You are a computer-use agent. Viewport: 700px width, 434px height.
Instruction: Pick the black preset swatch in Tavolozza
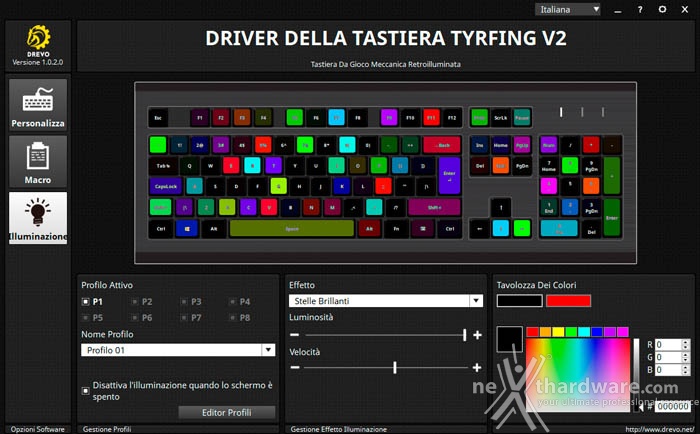tap(520, 301)
